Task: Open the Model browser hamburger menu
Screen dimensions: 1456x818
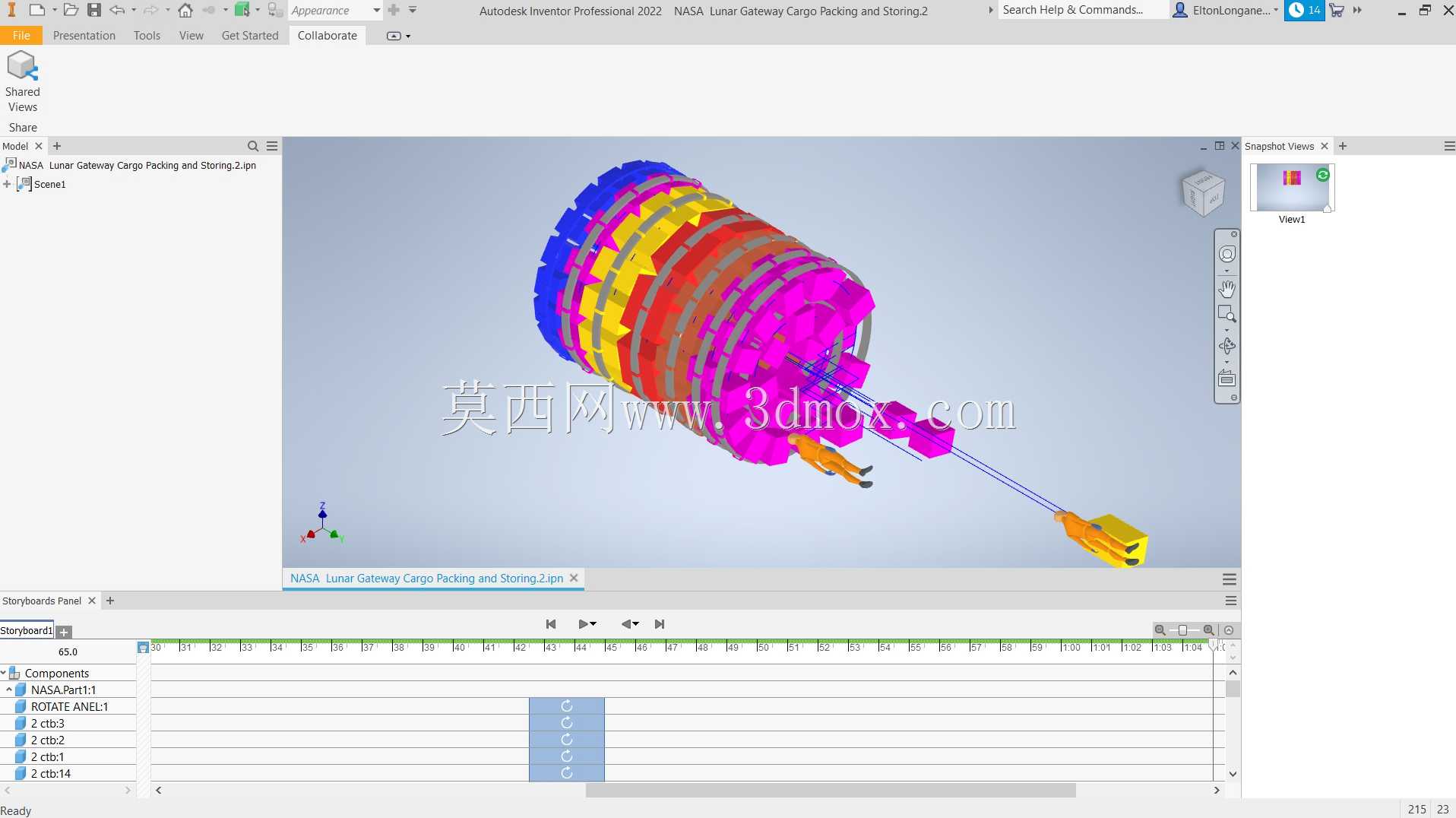Action: point(272,146)
